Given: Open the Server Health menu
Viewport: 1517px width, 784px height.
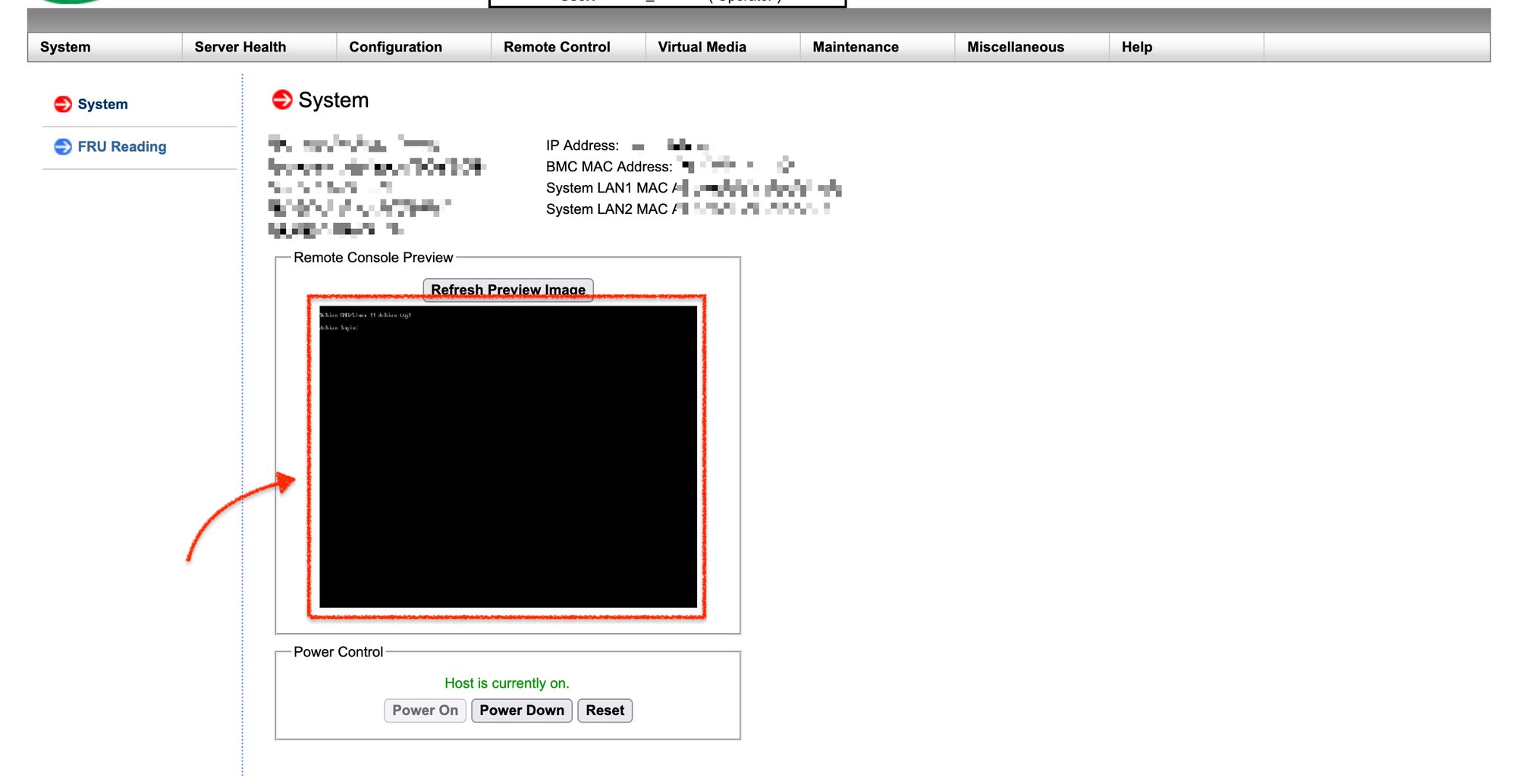Looking at the screenshot, I should pos(240,47).
